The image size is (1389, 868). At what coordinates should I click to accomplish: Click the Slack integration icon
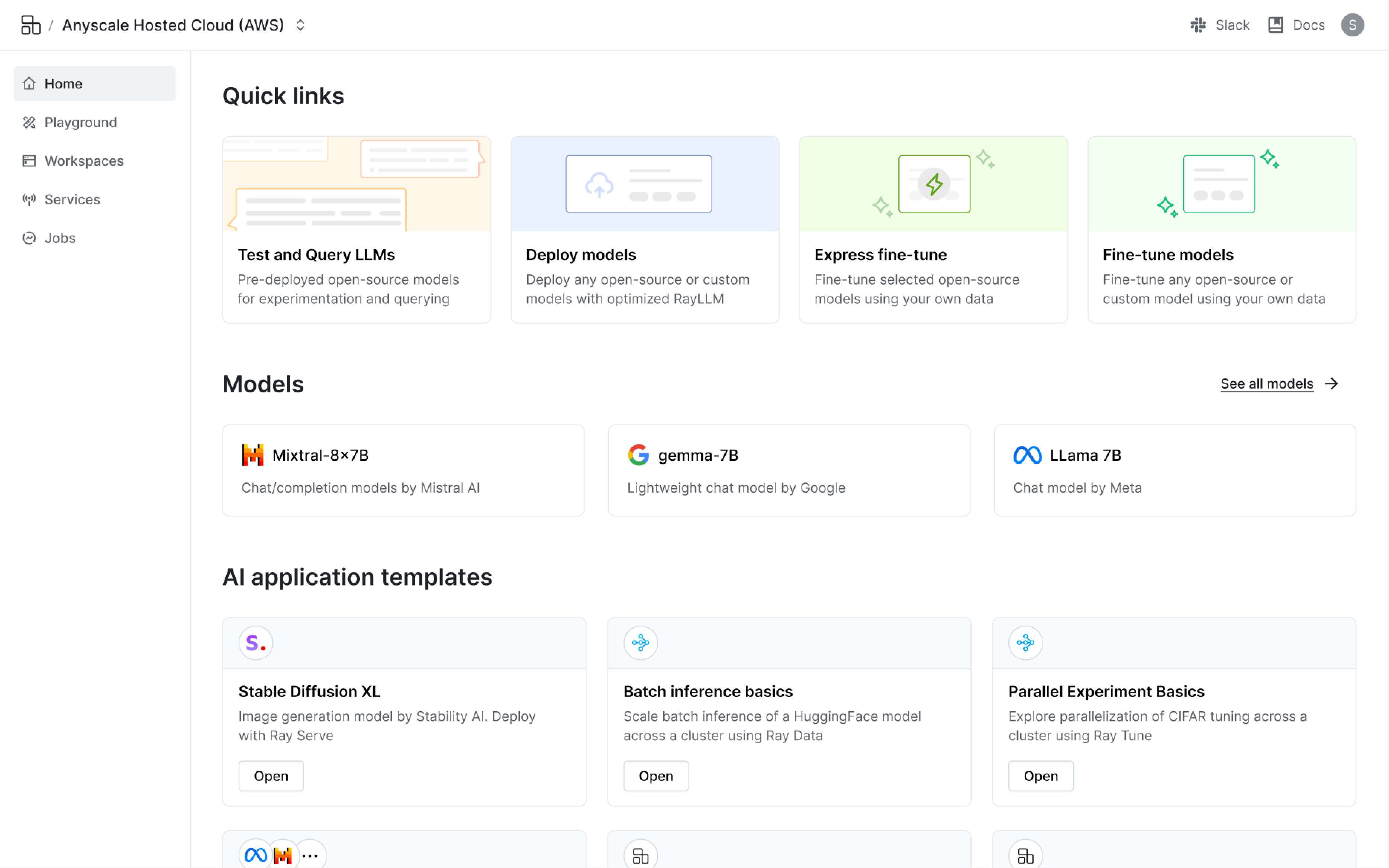click(x=1198, y=25)
